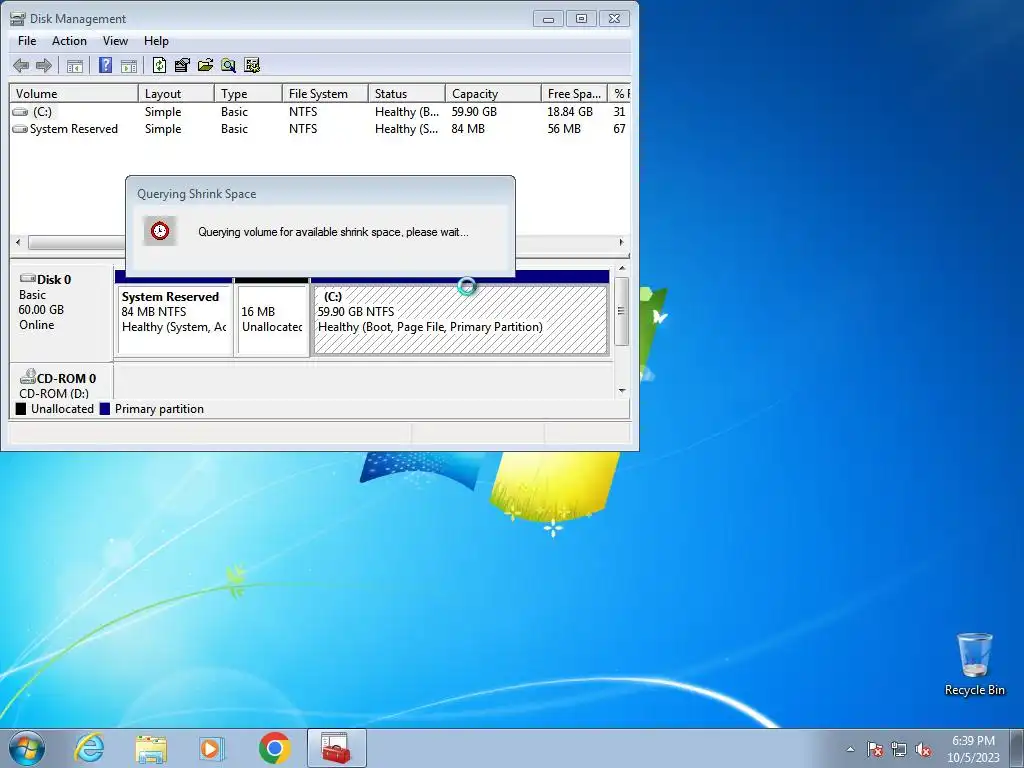Toggle the show/hide action pane icon
Image resolution: width=1024 pixels, height=768 pixels.
(x=129, y=65)
